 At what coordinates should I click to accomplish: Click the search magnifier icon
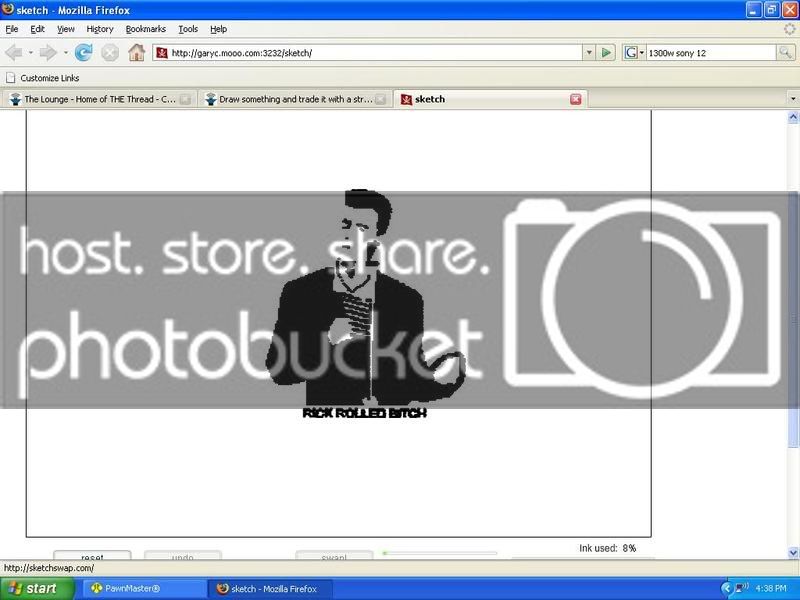pyautogui.click(x=785, y=53)
